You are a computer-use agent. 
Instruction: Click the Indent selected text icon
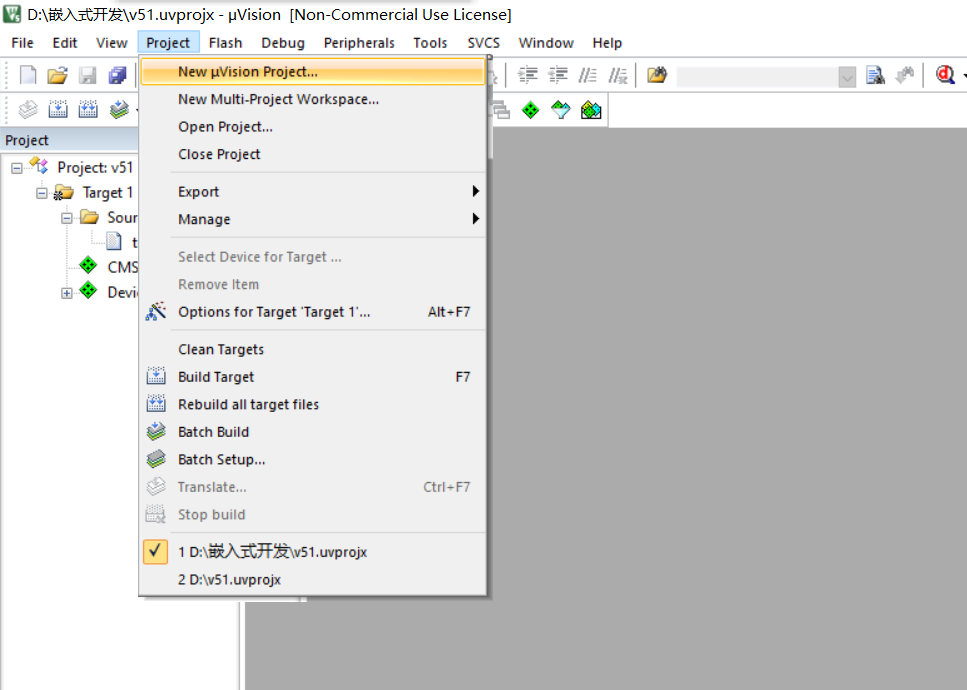pyautogui.click(x=527, y=75)
